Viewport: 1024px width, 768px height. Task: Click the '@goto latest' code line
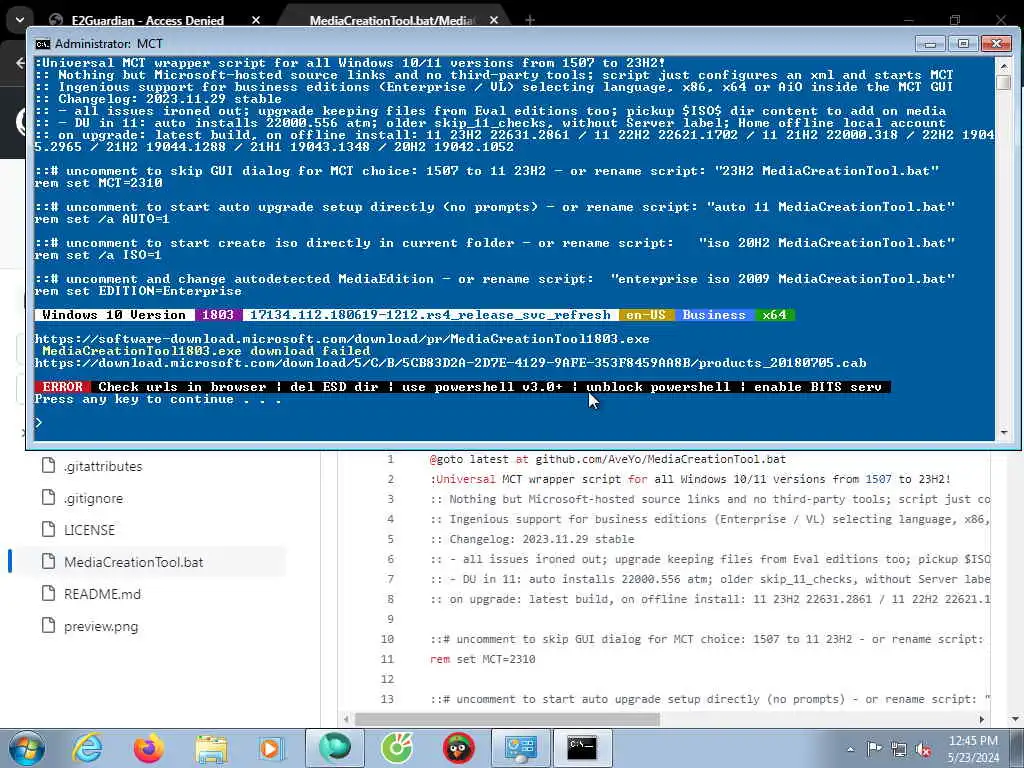[608, 459]
